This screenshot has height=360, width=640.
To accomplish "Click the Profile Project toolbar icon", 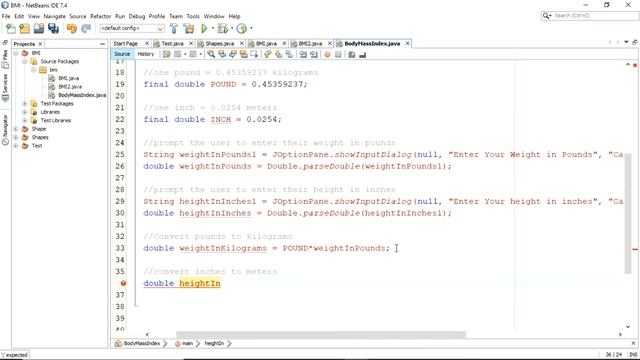I will (x=242, y=29).
